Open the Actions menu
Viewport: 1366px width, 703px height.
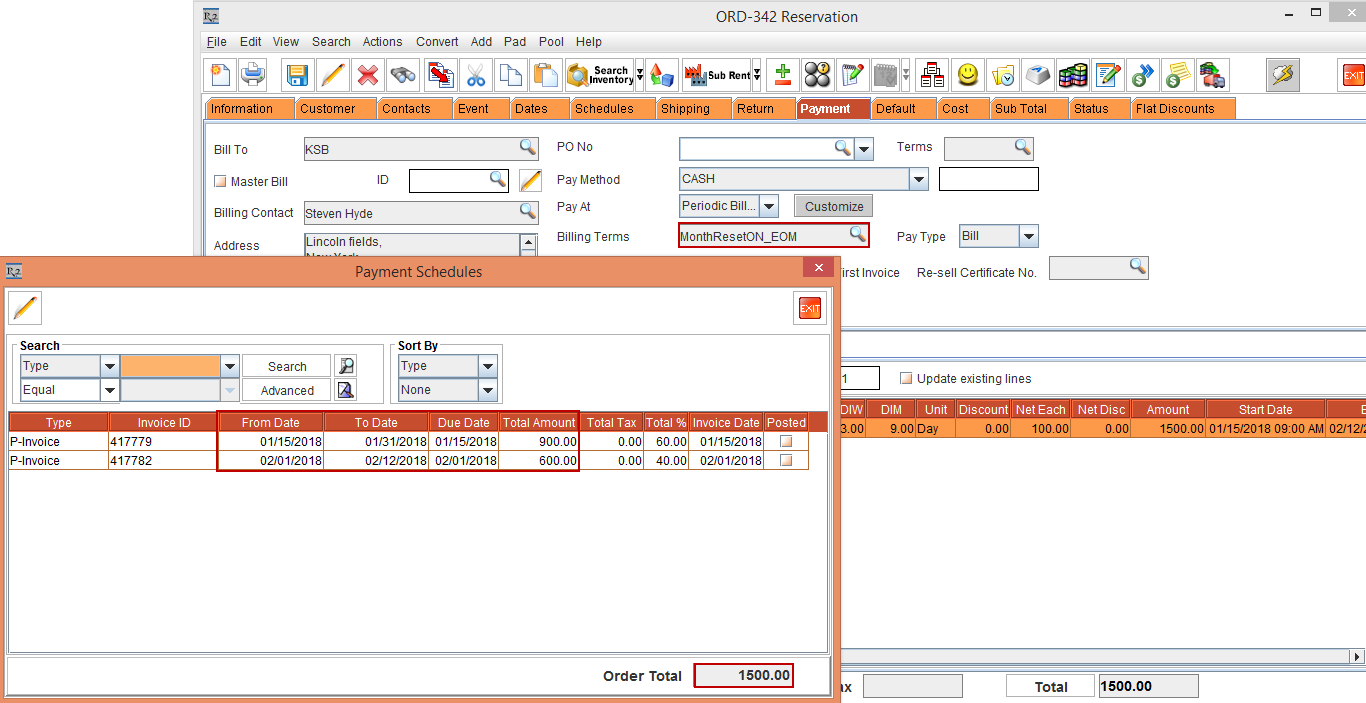[x=382, y=42]
